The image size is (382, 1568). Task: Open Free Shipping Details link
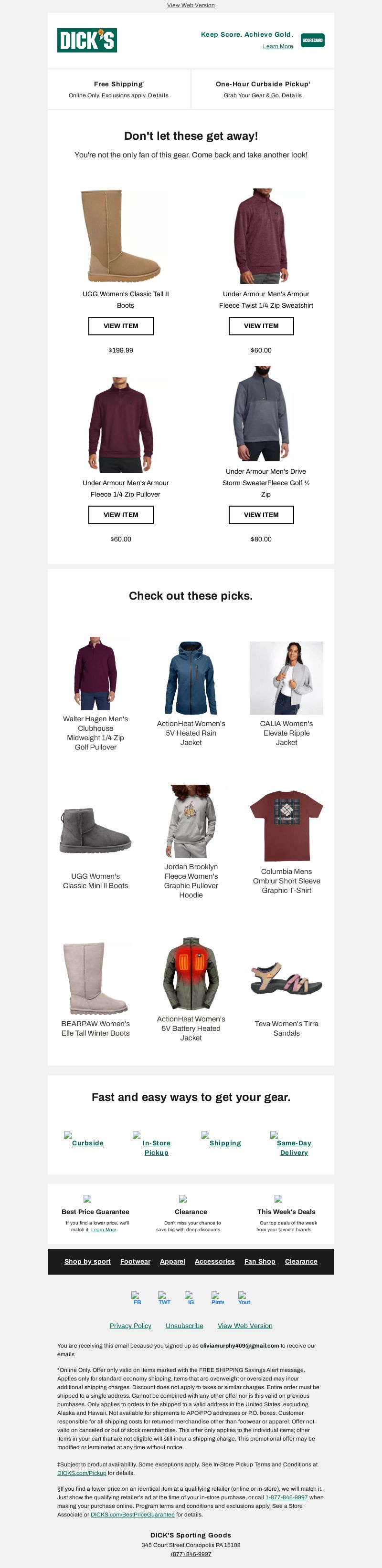[x=159, y=95]
